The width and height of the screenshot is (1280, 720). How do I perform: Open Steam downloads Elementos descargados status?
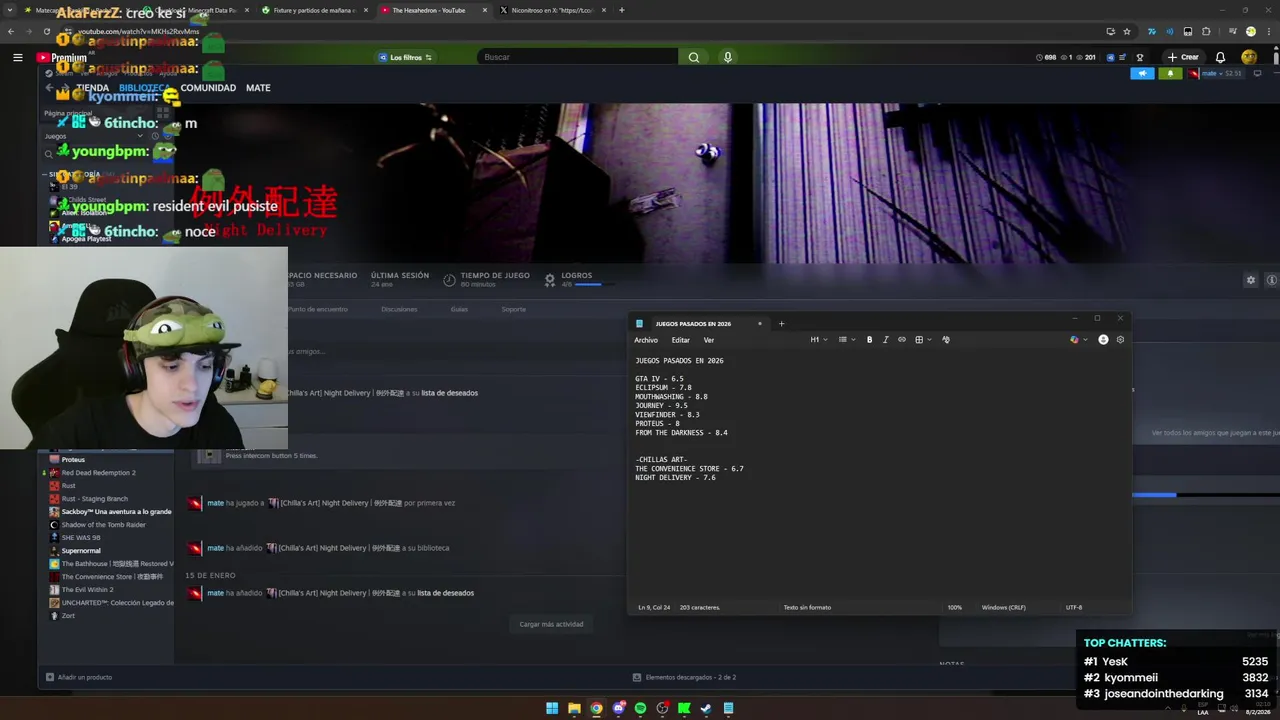pyautogui.click(x=685, y=677)
